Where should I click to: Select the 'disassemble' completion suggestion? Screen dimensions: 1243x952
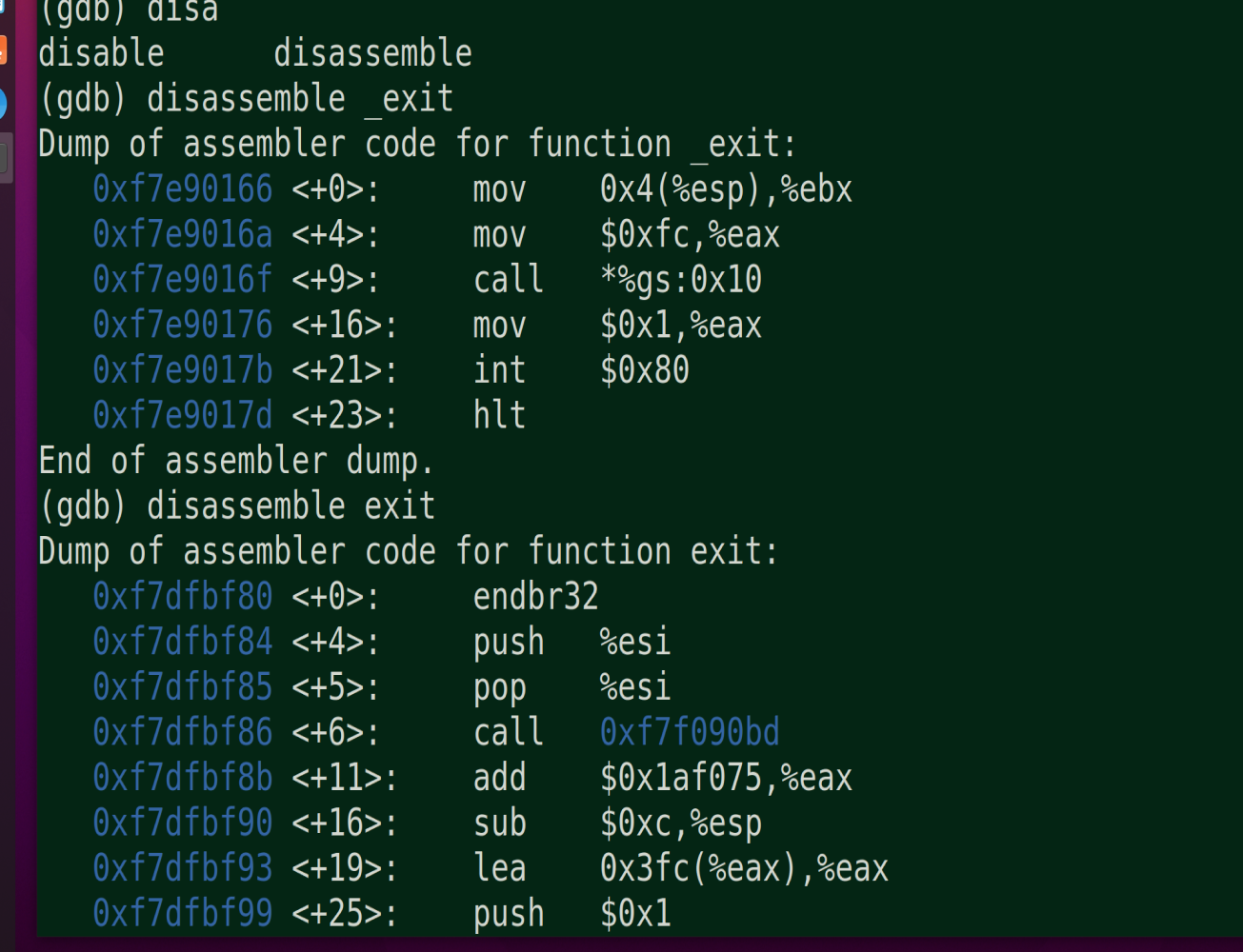coord(372,53)
